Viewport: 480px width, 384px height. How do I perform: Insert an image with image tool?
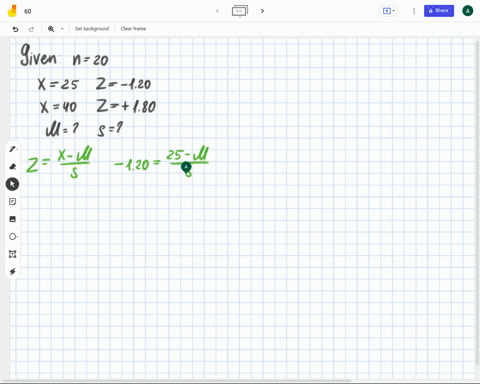[x=12, y=219]
